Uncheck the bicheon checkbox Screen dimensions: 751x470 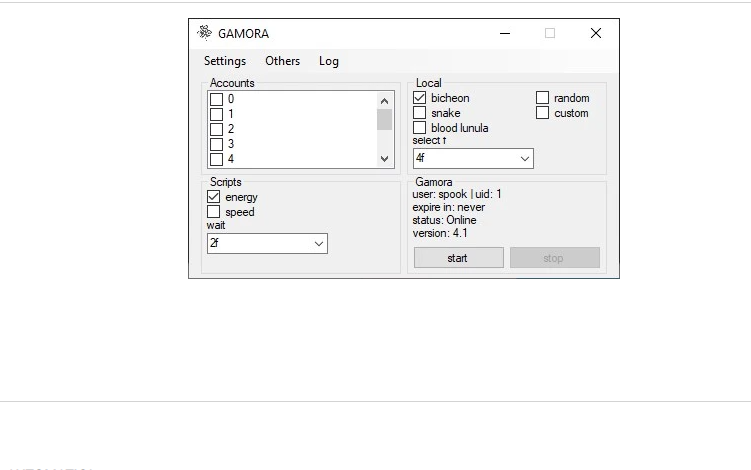tap(420, 98)
